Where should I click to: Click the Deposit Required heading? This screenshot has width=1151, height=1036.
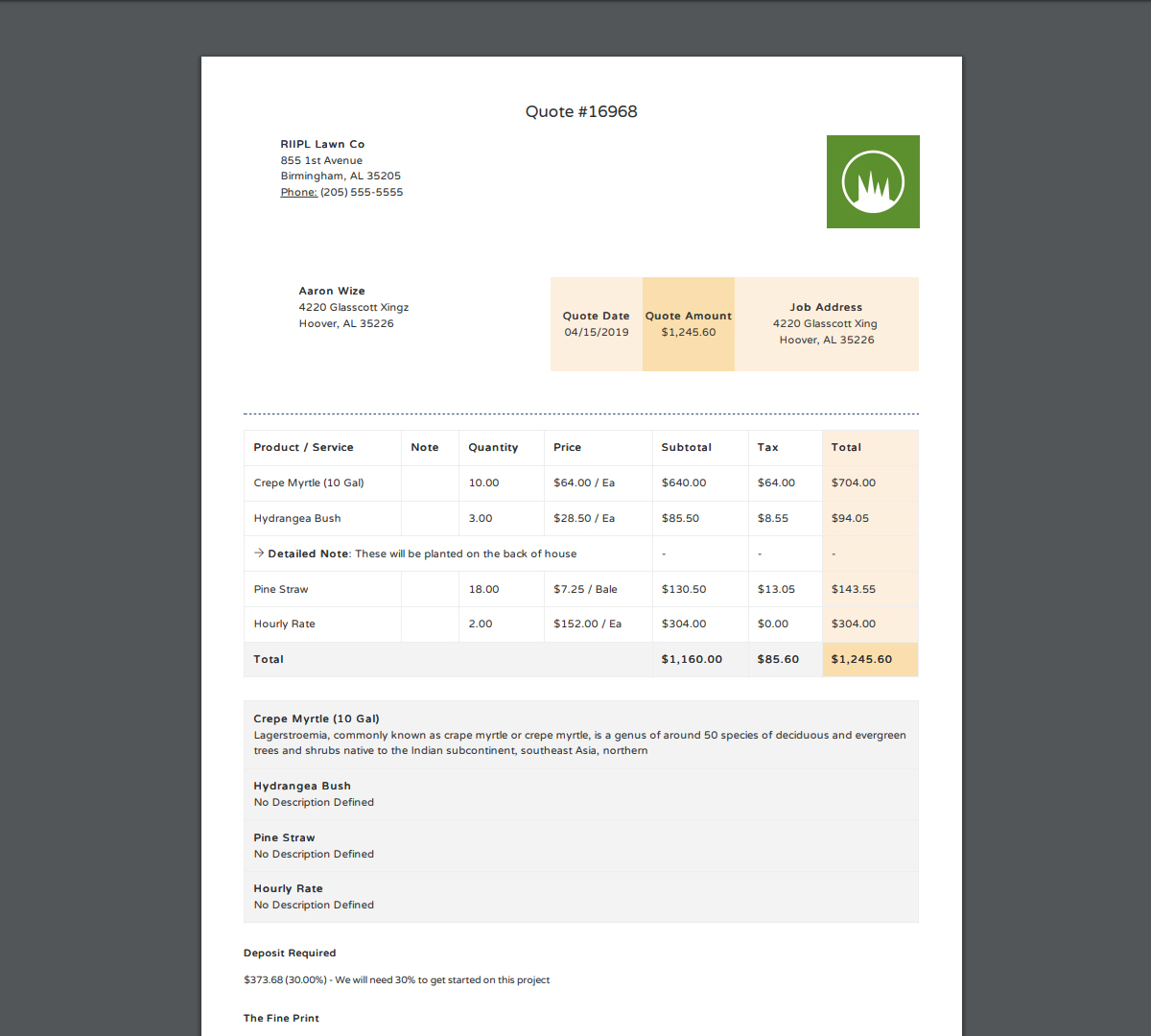[290, 953]
